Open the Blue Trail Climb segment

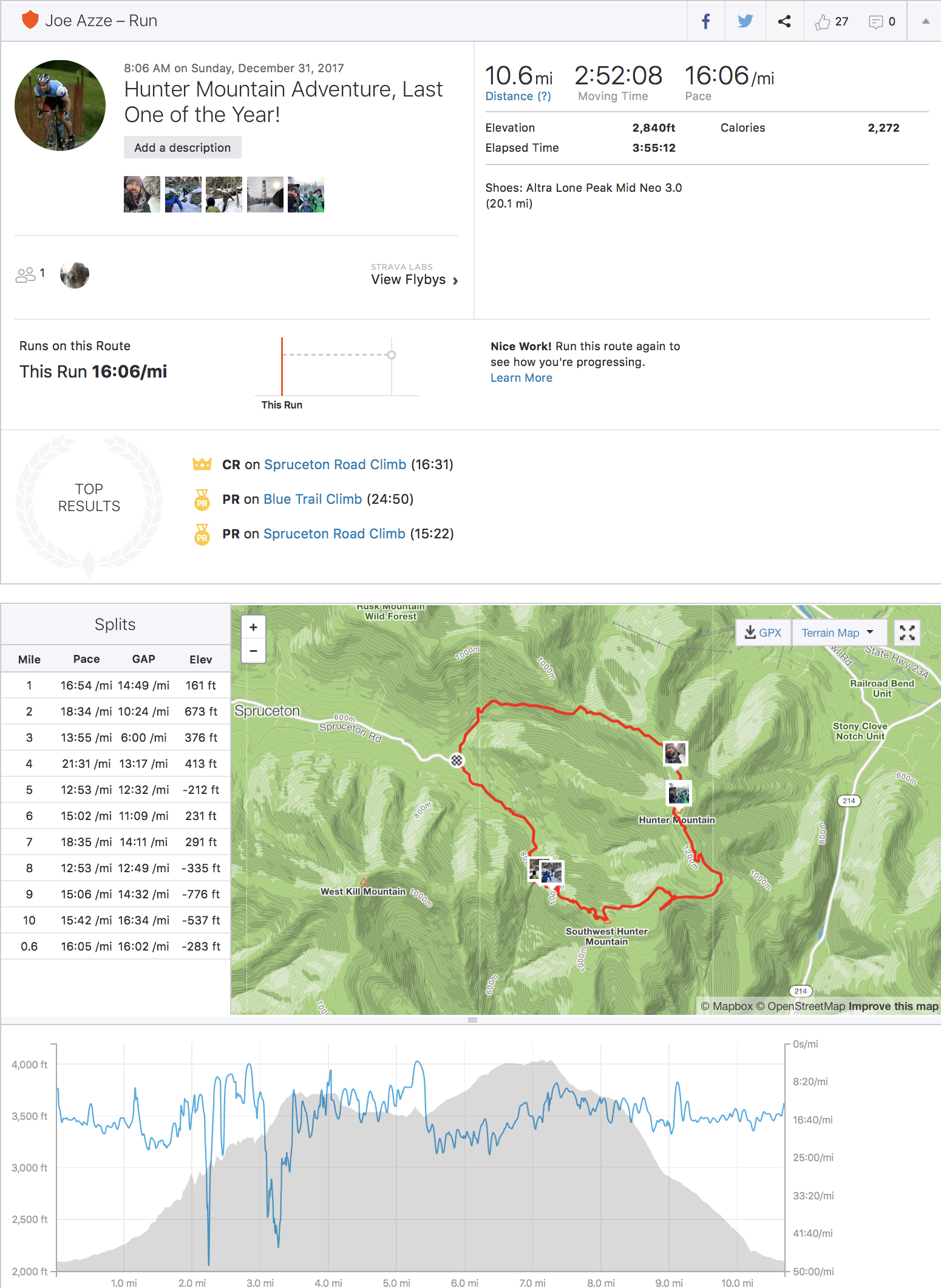click(x=313, y=499)
